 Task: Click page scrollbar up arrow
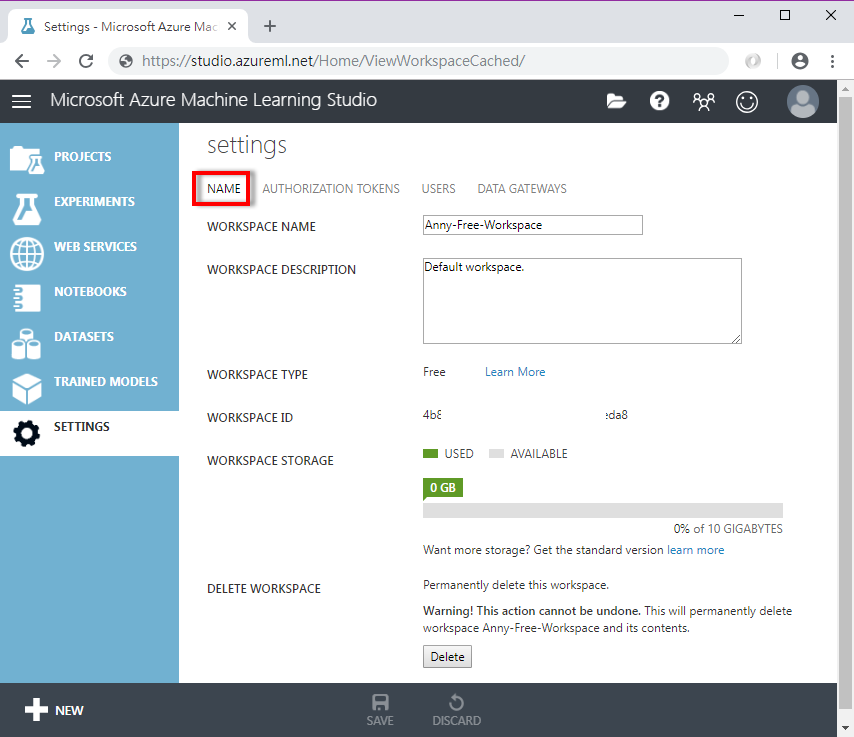[x=845, y=88]
